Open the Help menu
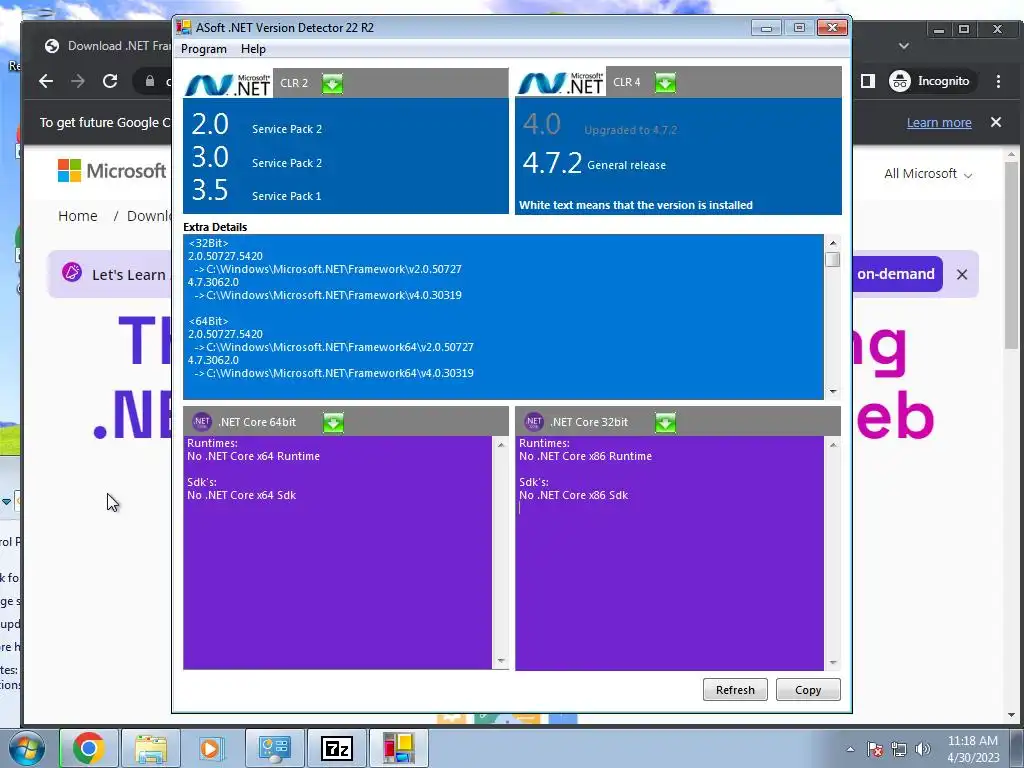Viewport: 1024px width, 768px height. (253, 49)
